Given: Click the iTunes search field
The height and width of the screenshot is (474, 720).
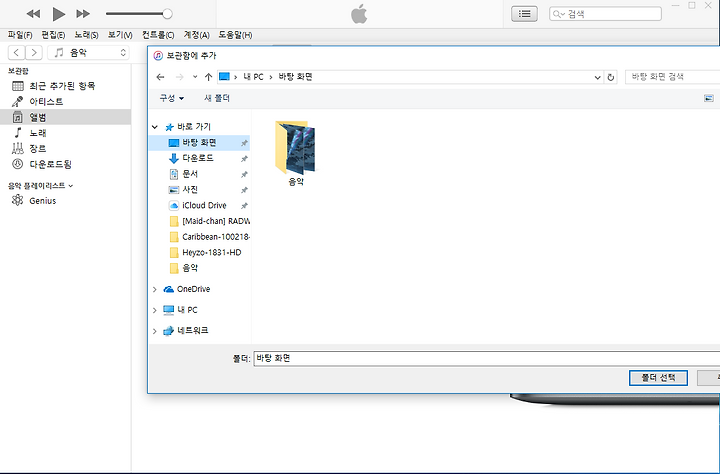Looking at the screenshot, I should [x=605, y=14].
